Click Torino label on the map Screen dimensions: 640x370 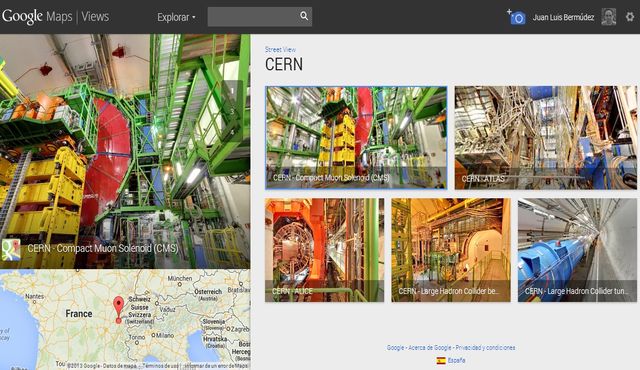click(x=137, y=337)
